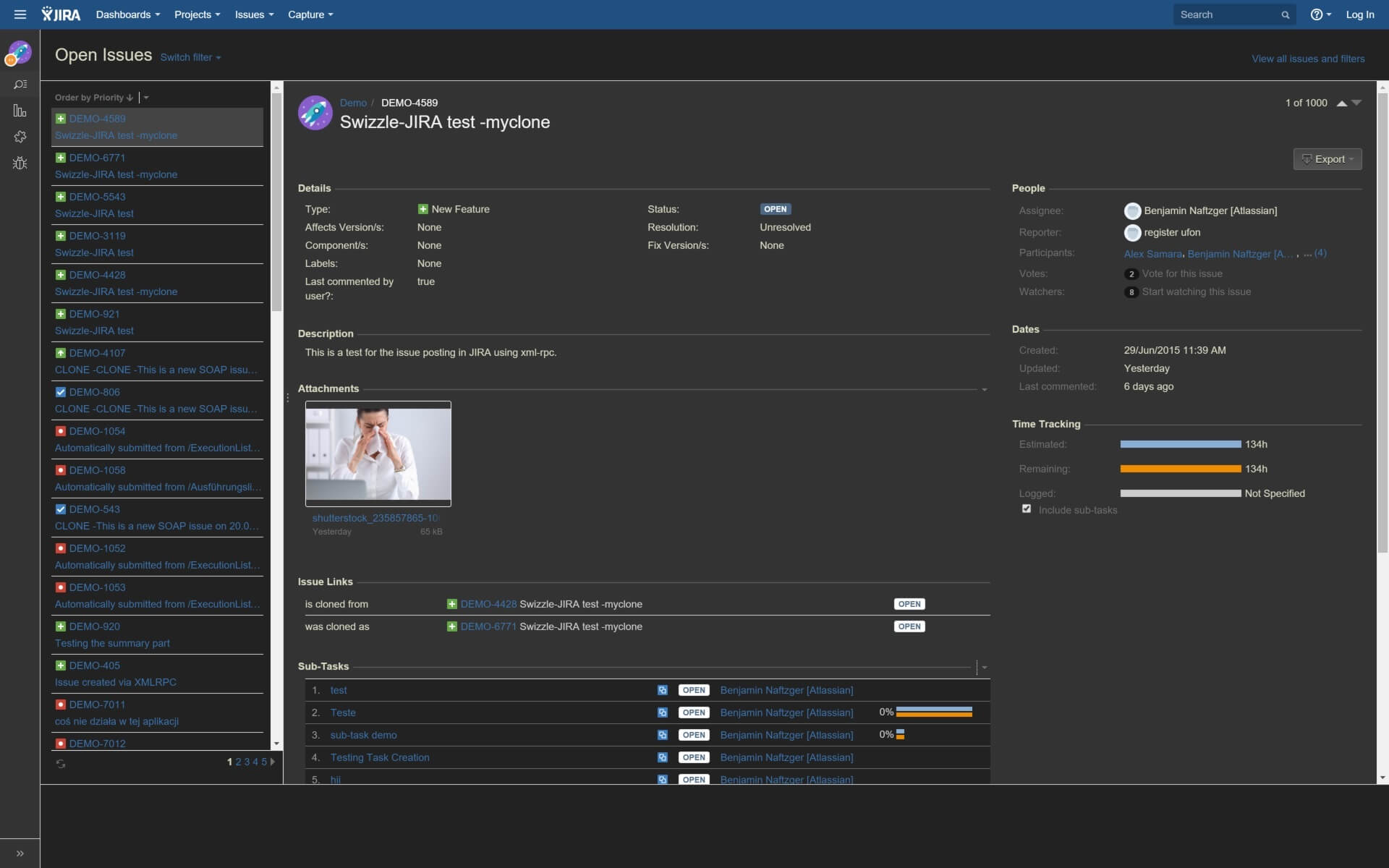Open participant Alex Samara's profile
This screenshot has width=1389, height=868.
point(1152,254)
